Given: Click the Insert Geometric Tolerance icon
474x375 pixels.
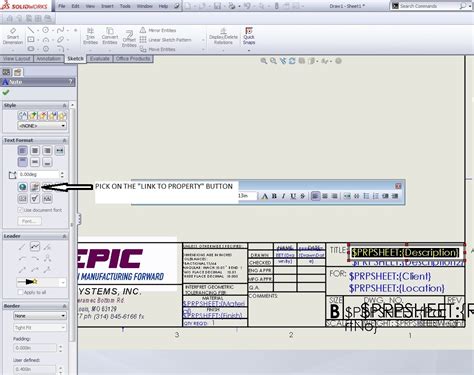Looking at the screenshot, I should click(x=22, y=199).
